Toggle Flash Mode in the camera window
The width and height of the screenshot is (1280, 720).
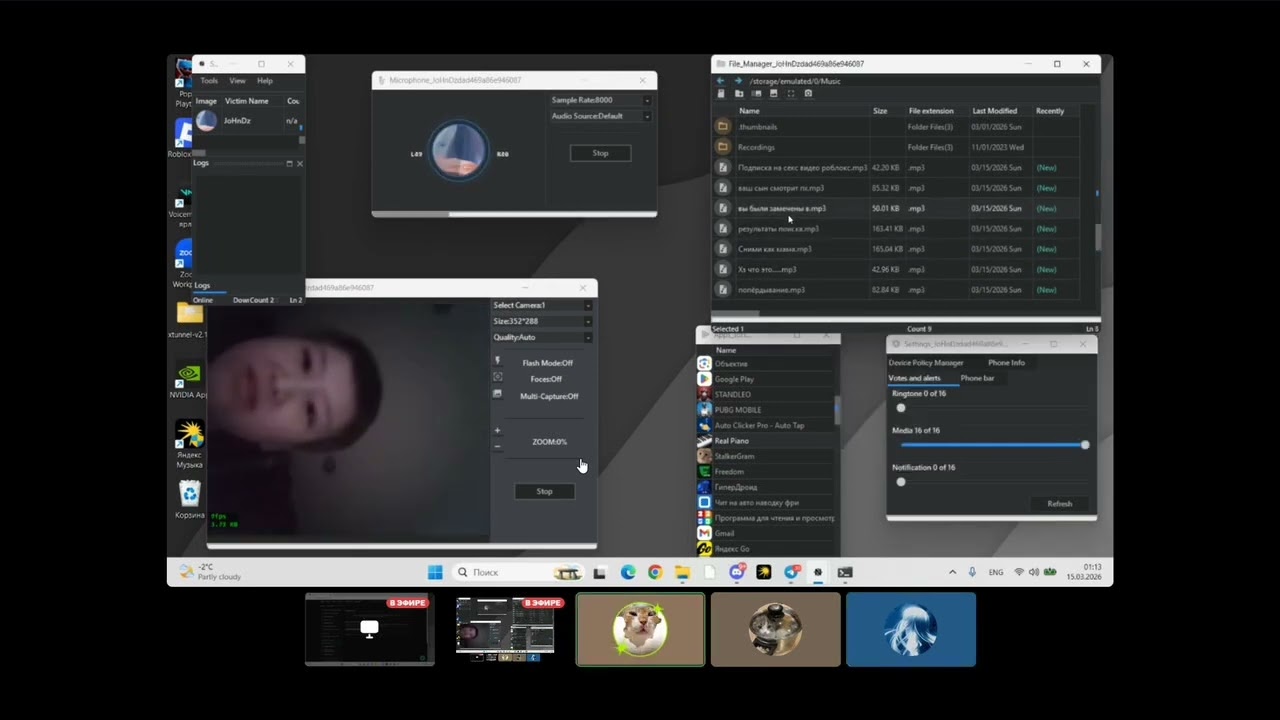(547, 363)
